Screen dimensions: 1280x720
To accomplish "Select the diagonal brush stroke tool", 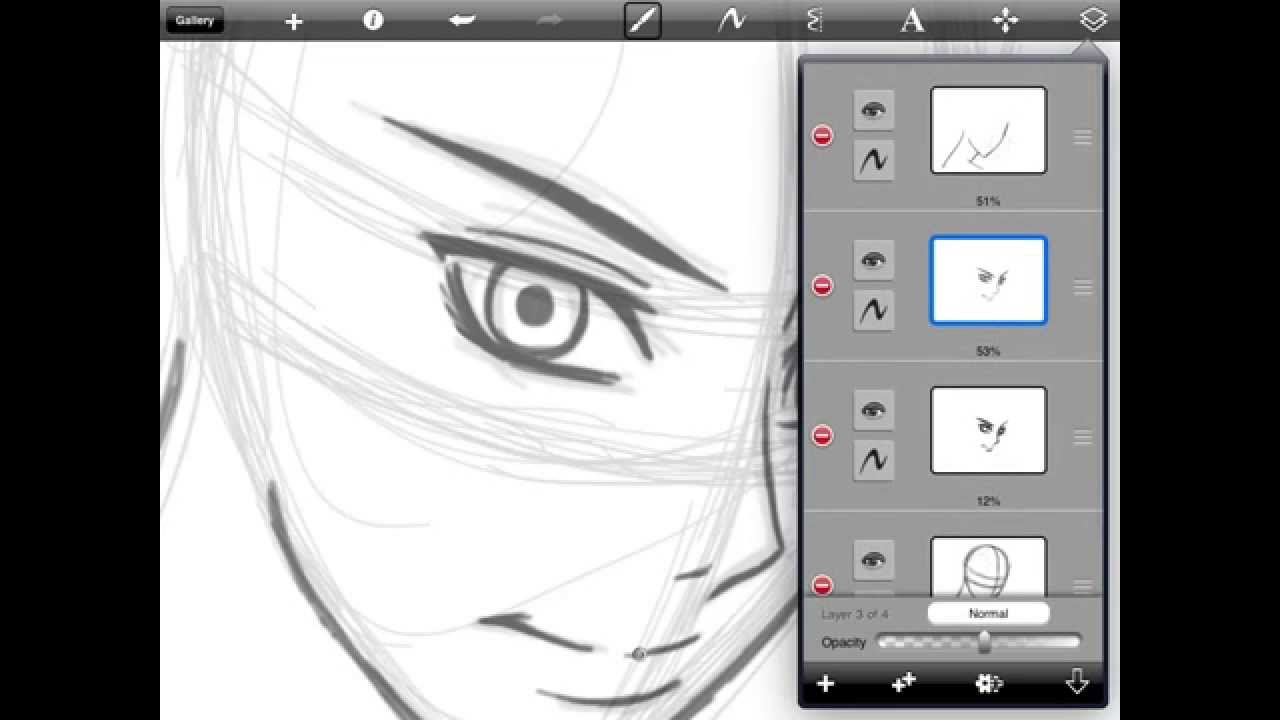I will tap(643, 20).
